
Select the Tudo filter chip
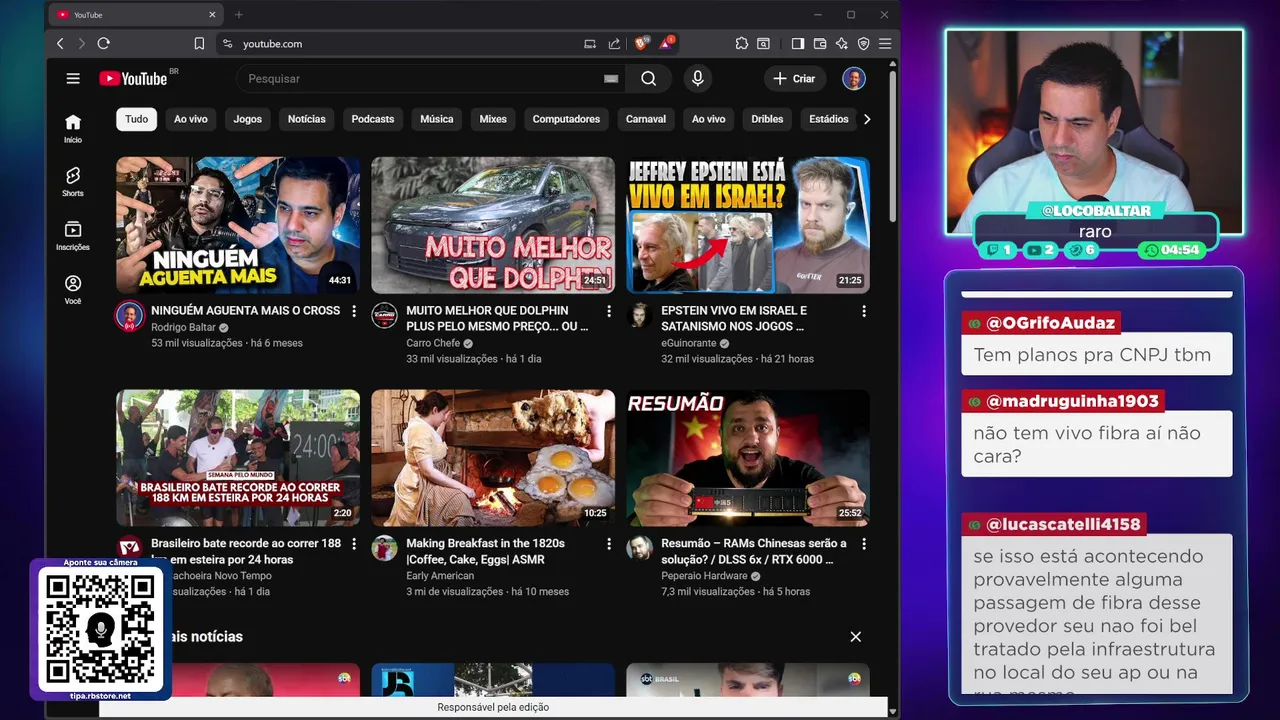[x=137, y=119]
